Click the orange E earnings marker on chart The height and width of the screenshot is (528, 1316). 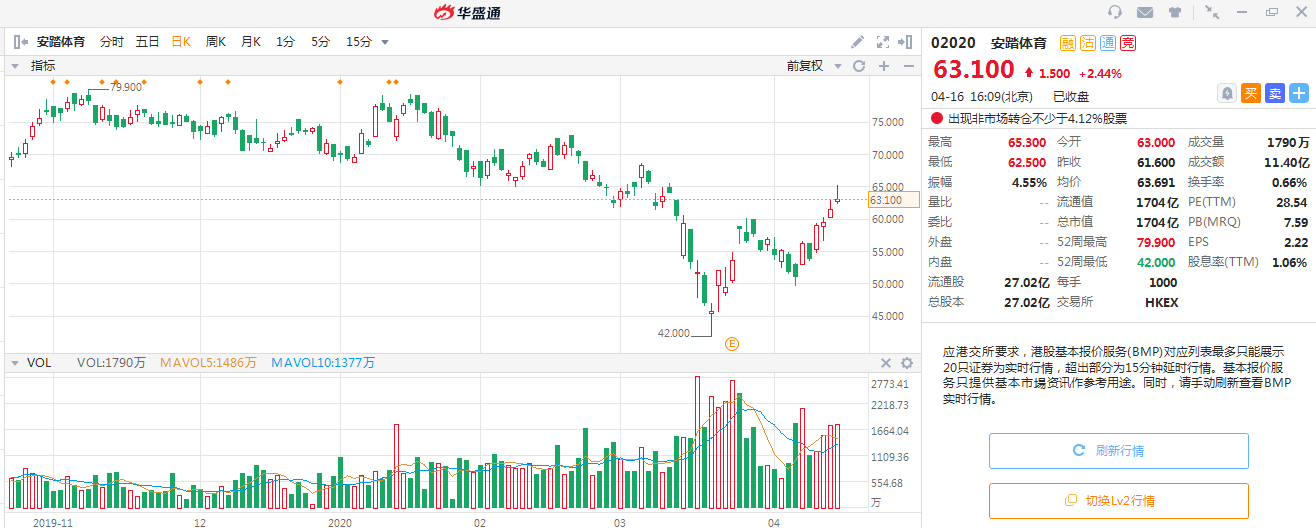pyautogui.click(x=731, y=344)
